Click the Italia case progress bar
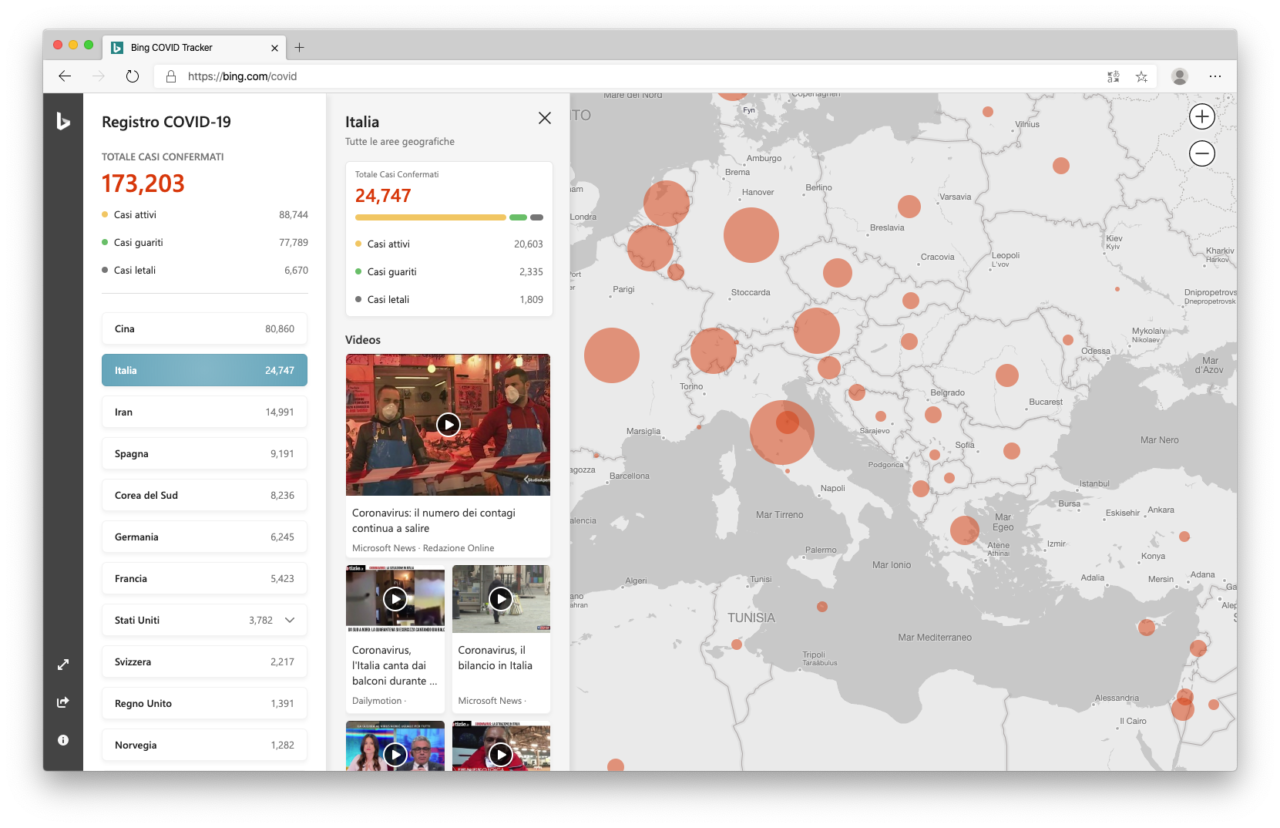 [448, 217]
